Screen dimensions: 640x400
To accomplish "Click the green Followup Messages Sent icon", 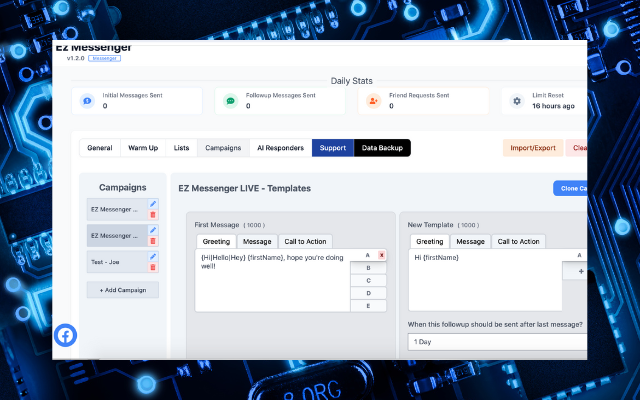I will 230,101.
